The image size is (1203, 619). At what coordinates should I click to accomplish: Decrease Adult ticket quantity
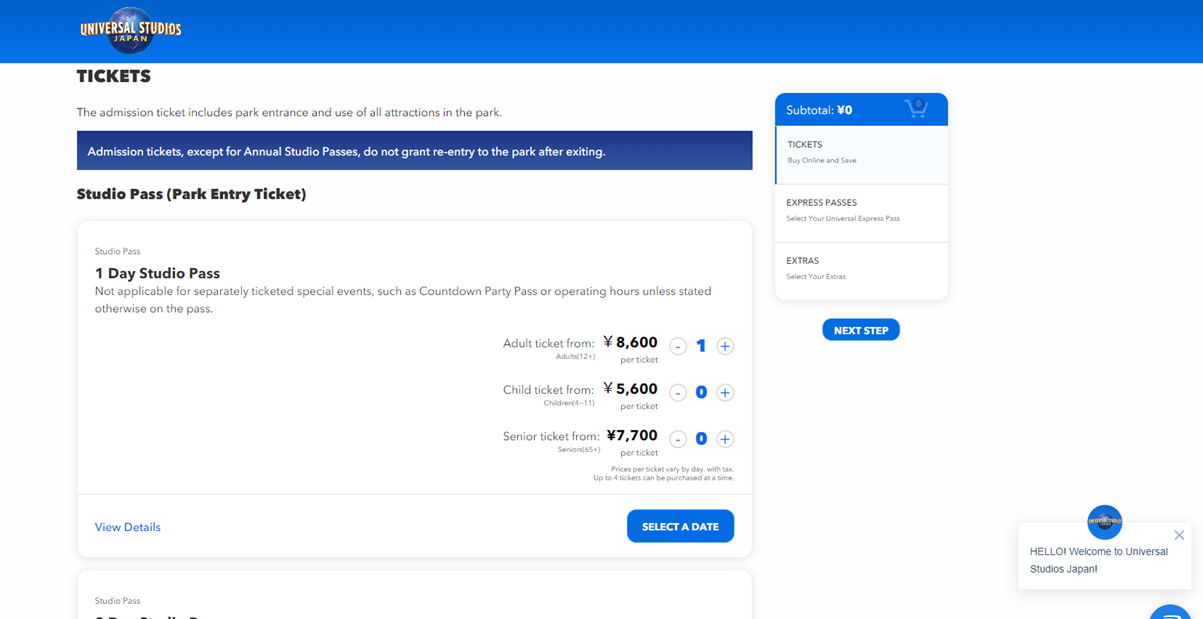[x=678, y=346]
